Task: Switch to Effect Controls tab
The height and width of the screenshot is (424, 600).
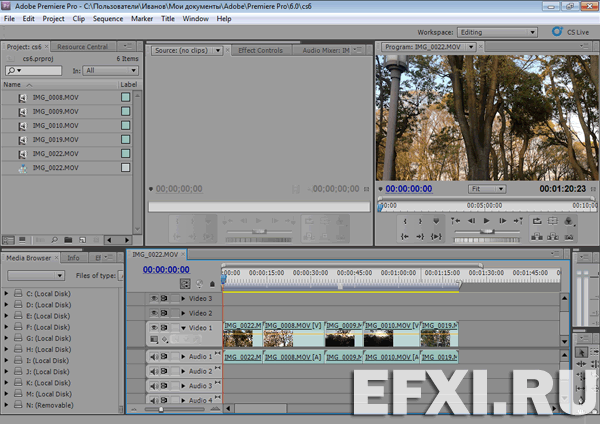Action: point(261,51)
